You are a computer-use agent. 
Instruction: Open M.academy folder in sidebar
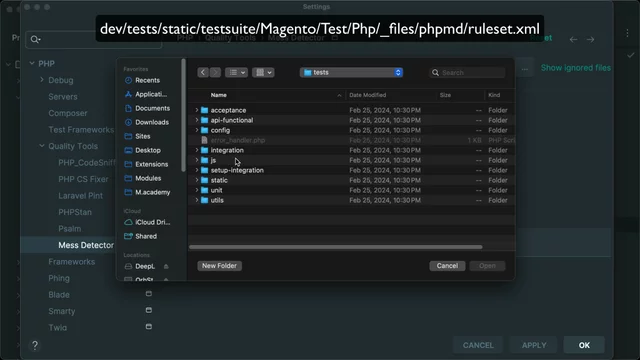147,192
